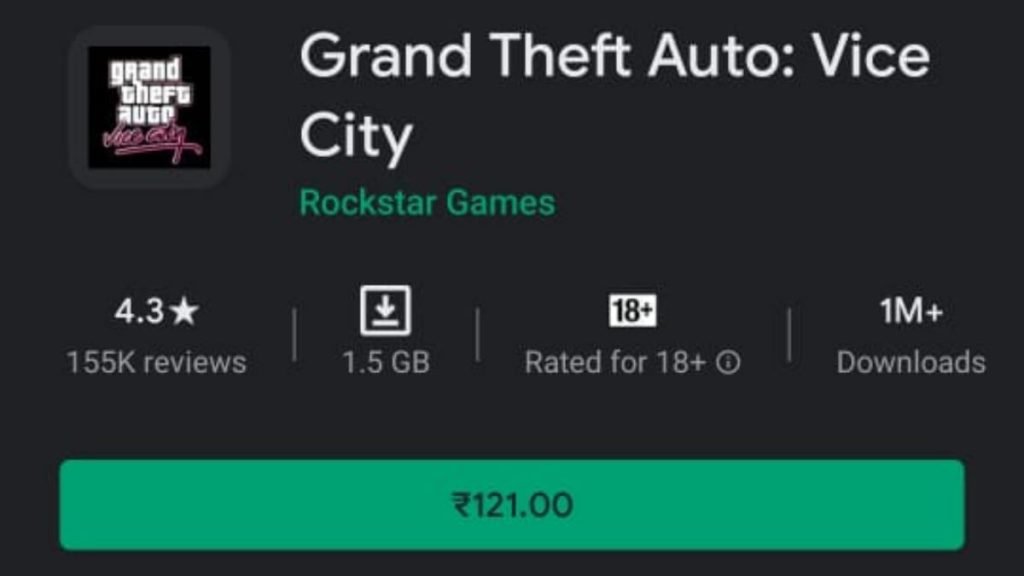This screenshot has height=576, width=1024.
Task: Click the 1M+ downloads count
Action: tap(911, 311)
